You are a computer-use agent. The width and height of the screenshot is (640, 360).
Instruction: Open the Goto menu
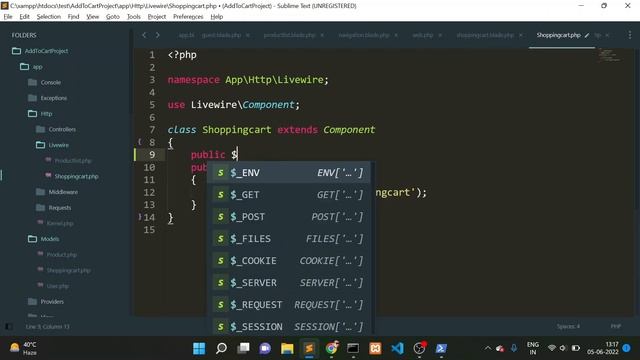113,17
